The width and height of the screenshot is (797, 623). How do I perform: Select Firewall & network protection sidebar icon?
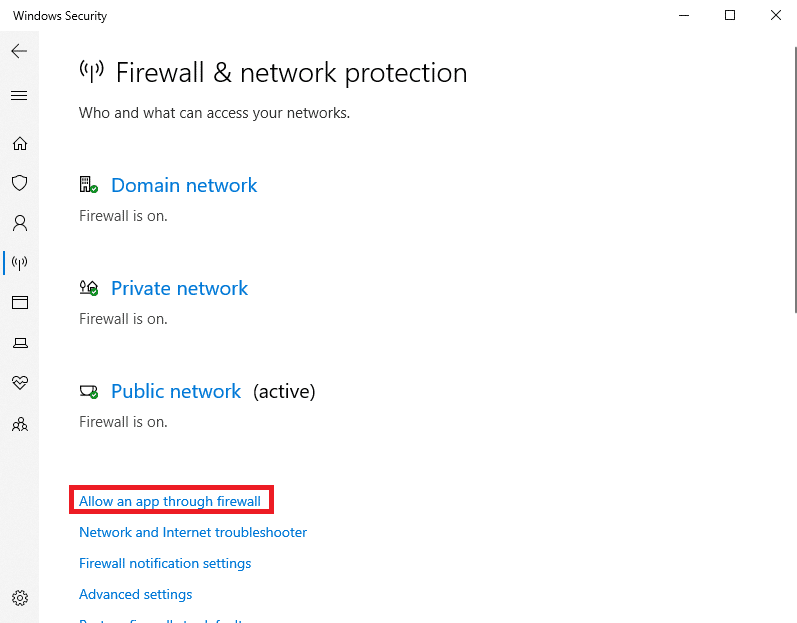coord(20,263)
